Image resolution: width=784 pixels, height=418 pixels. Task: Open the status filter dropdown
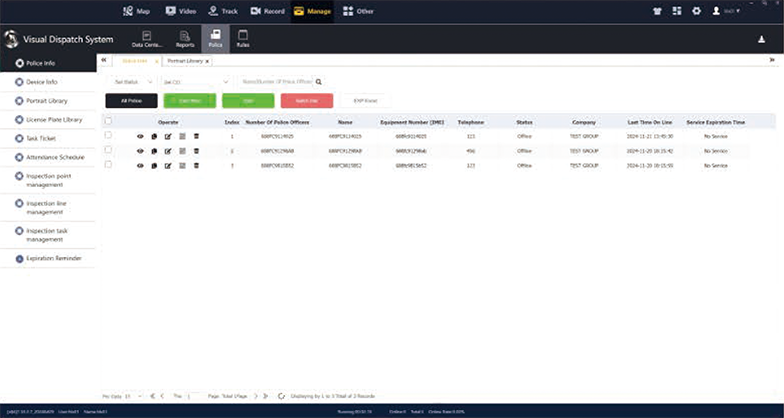click(x=132, y=81)
